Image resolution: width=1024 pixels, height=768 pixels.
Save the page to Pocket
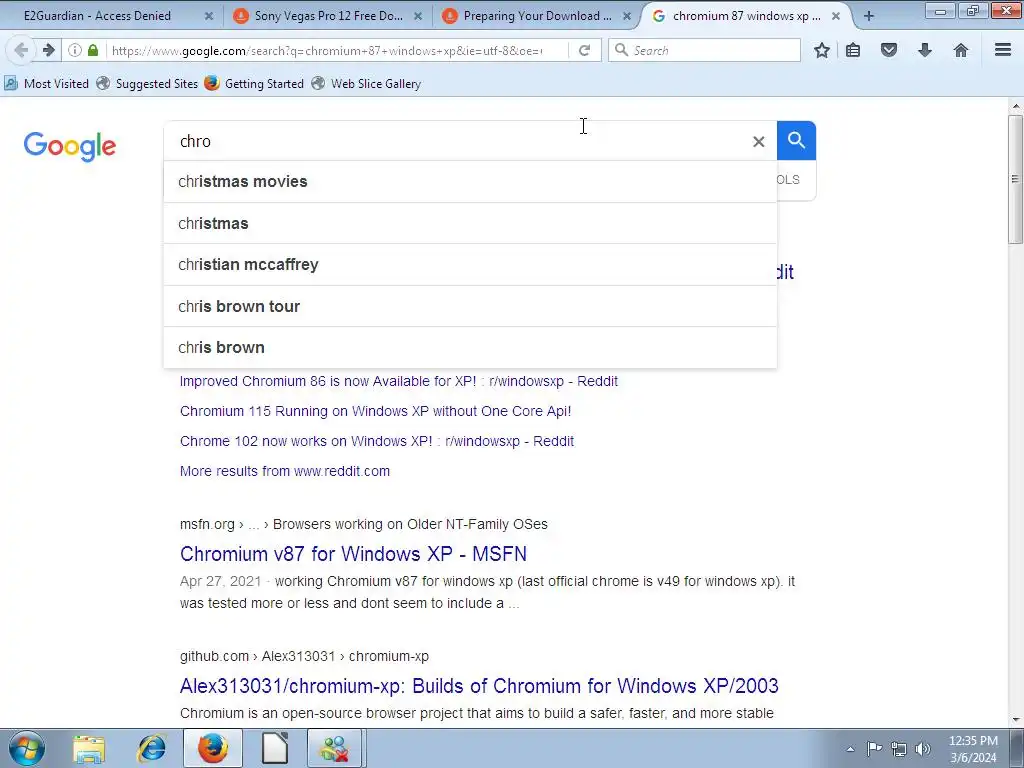[x=889, y=50]
